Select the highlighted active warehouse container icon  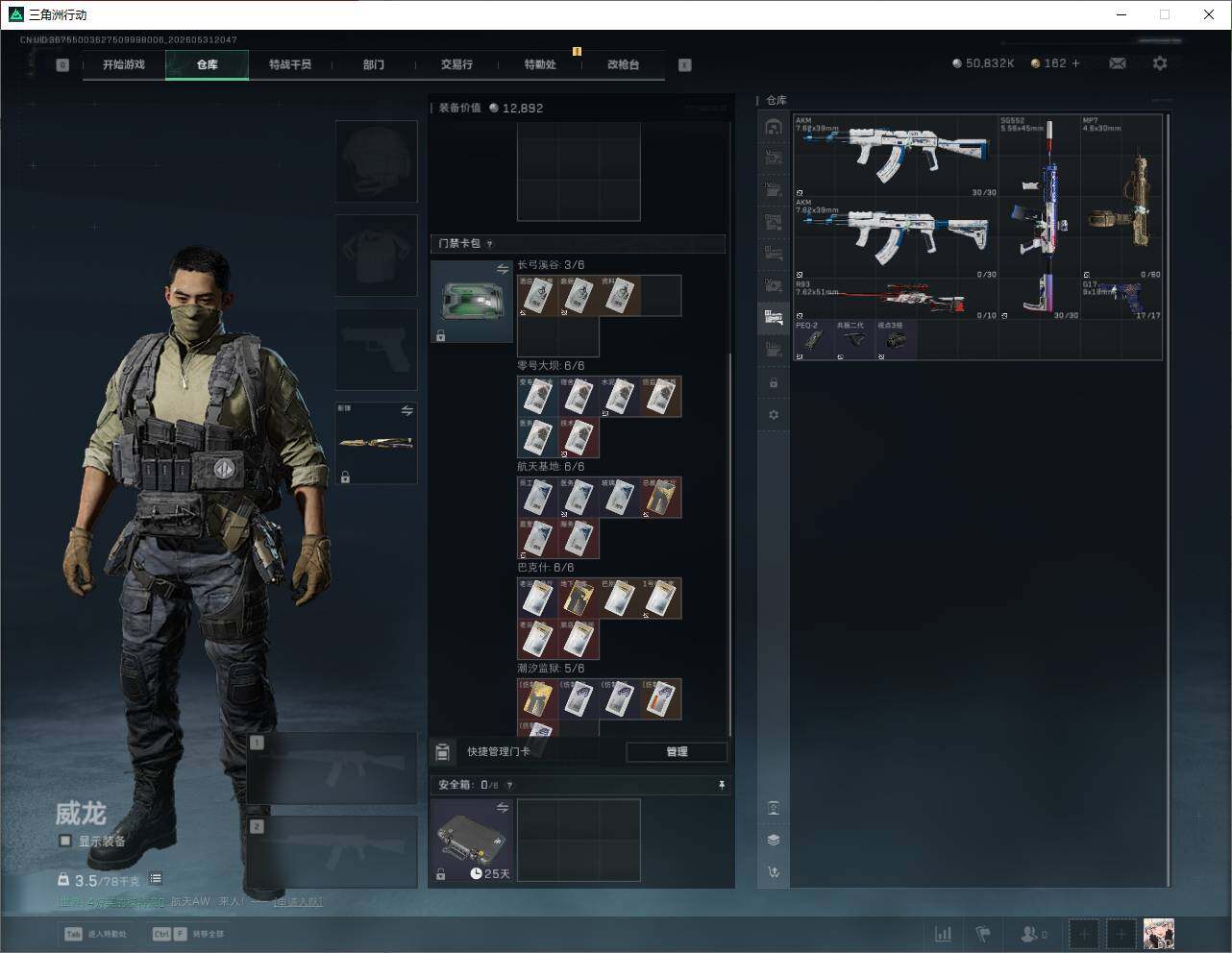click(774, 317)
